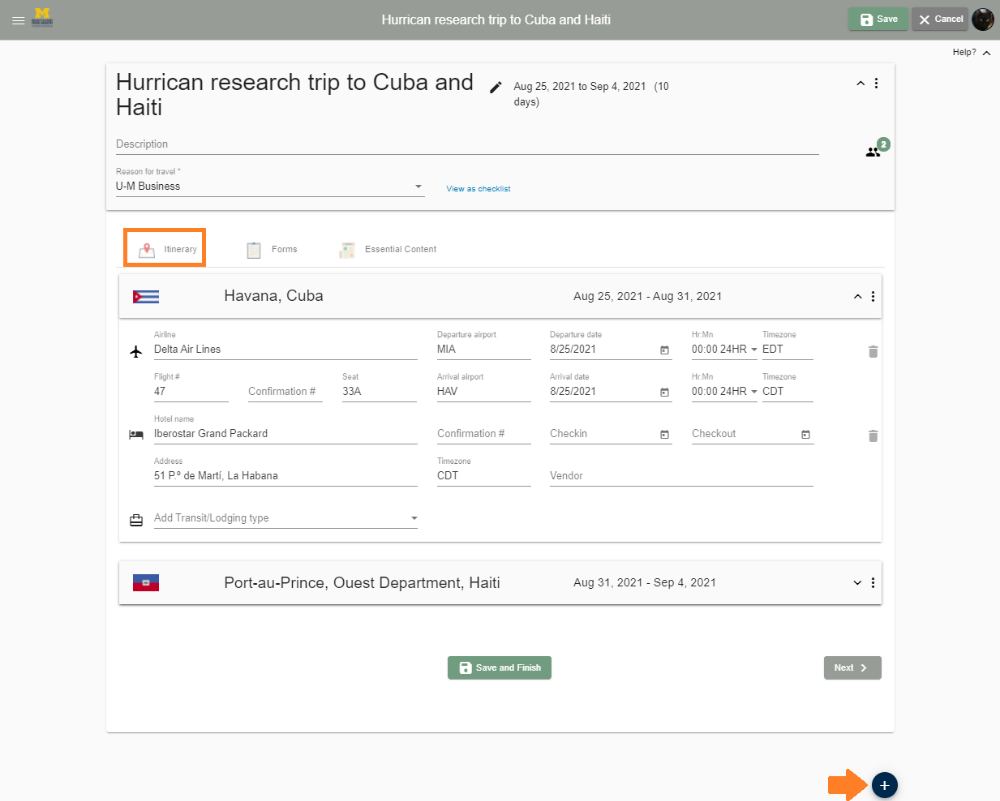This screenshot has height=801, width=1000.
Task: Switch to the Forms tab
Action: click(x=272, y=249)
